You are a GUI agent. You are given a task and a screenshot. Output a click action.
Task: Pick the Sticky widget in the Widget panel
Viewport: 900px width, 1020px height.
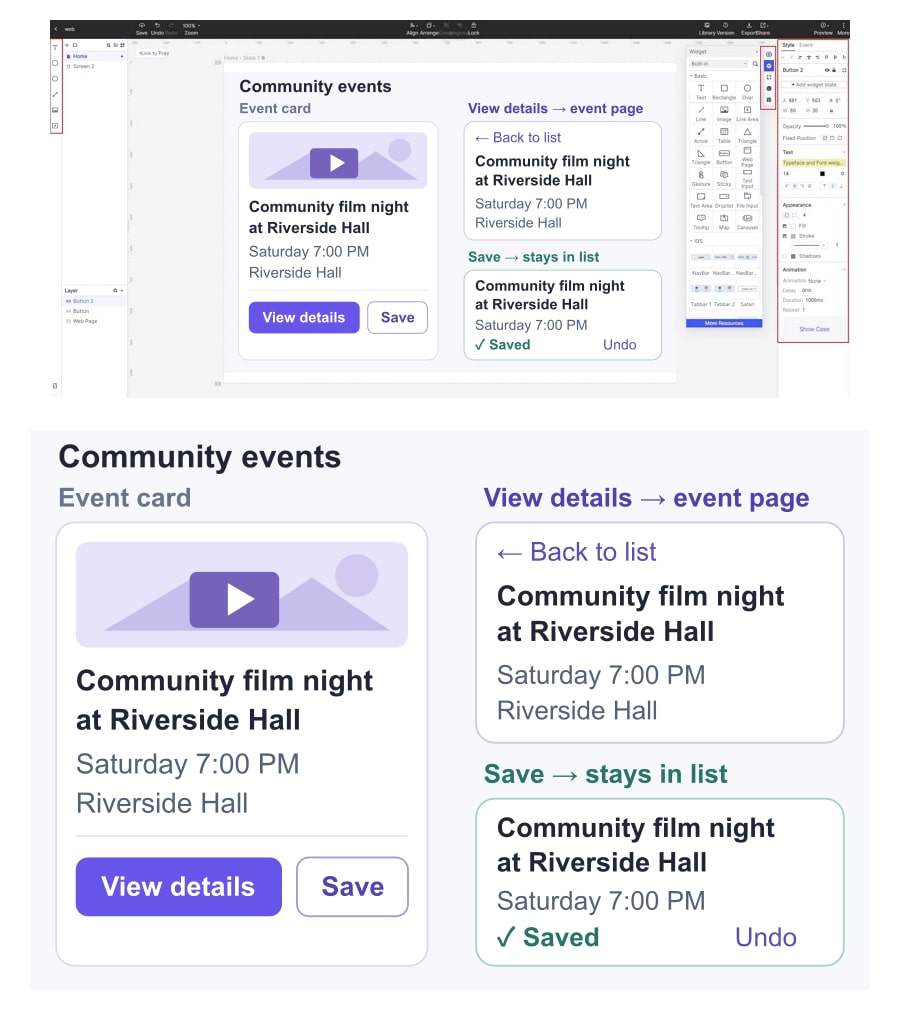pos(724,178)
